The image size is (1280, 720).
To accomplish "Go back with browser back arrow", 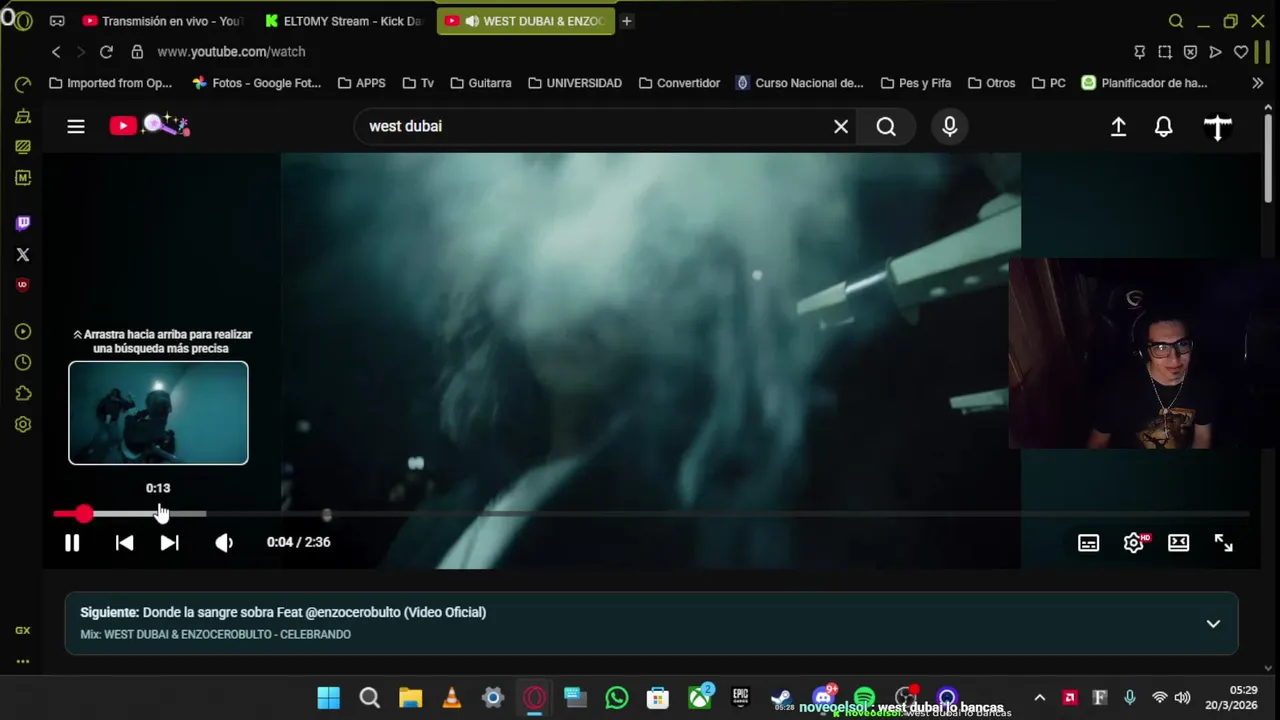I will (x=56, y=52).
